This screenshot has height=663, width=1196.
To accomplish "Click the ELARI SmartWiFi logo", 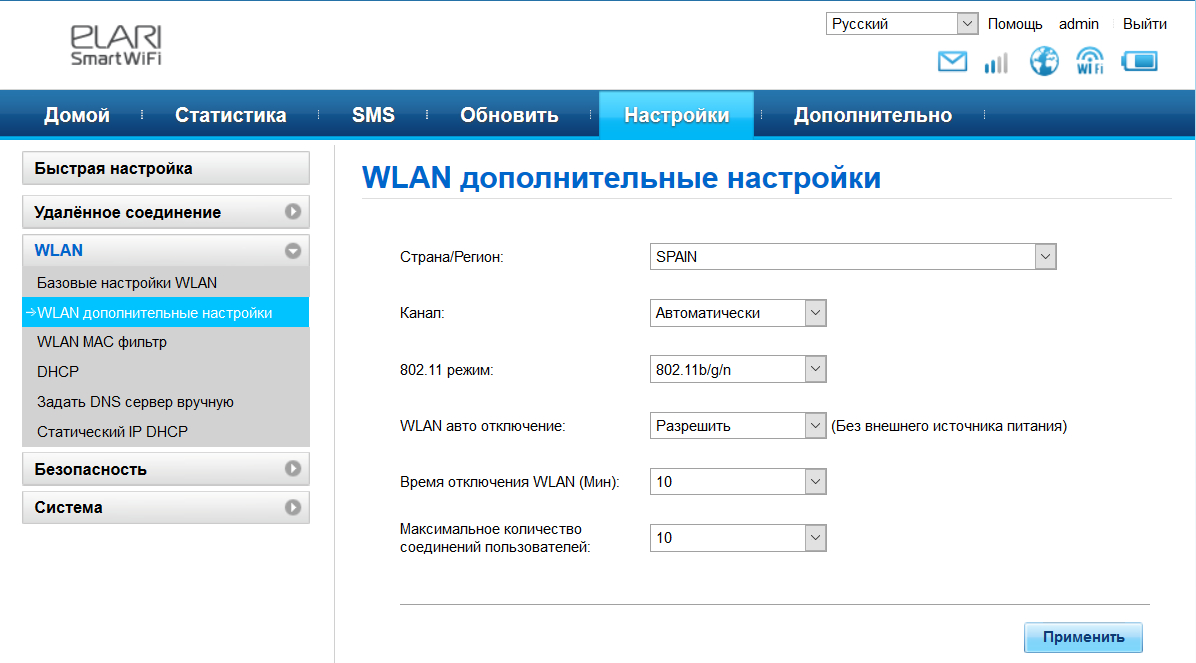I will tap(116, 46).
